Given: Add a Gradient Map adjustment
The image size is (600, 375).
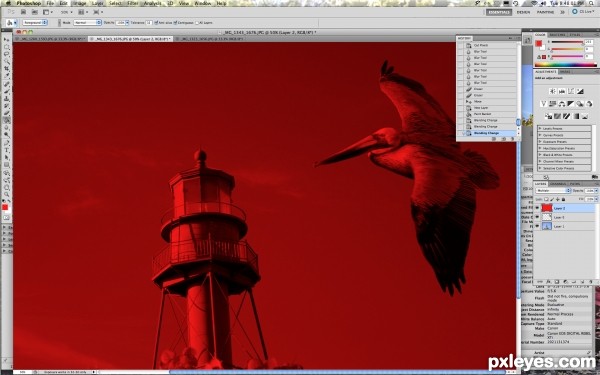Looking at the screenshot, I should 576,116.
